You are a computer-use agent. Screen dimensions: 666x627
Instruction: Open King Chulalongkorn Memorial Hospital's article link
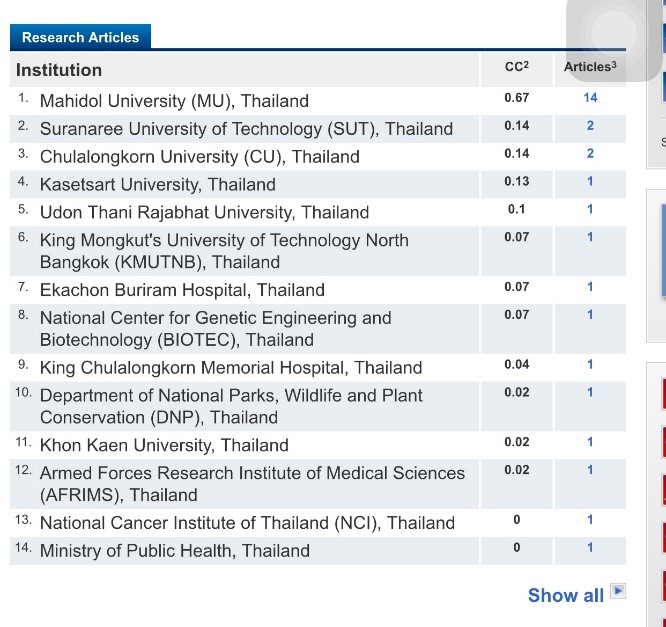(x=590, y=364)
